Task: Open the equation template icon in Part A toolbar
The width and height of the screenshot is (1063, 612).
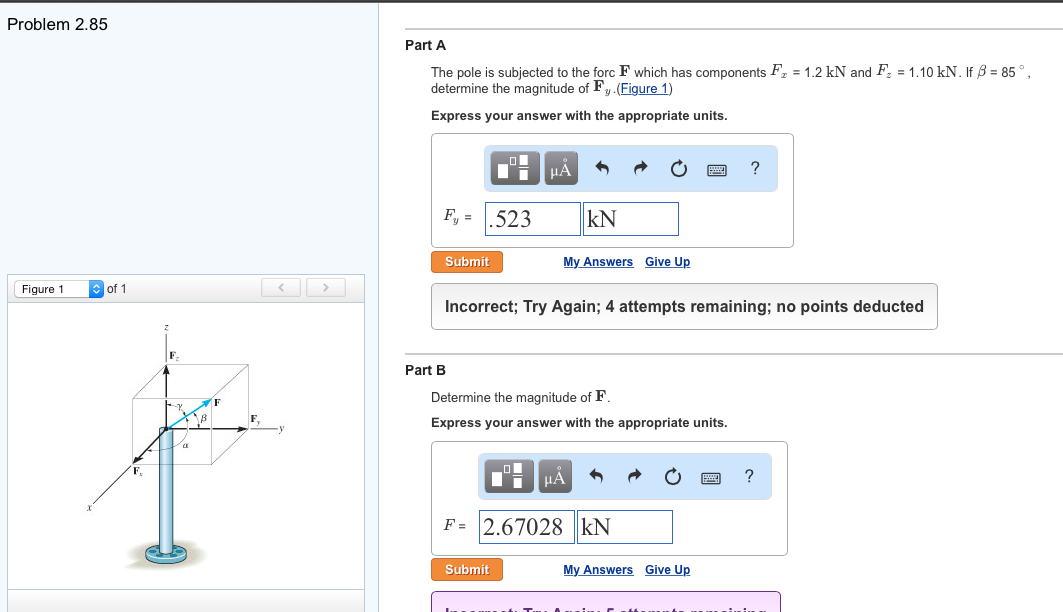Action: pos(514,168)
